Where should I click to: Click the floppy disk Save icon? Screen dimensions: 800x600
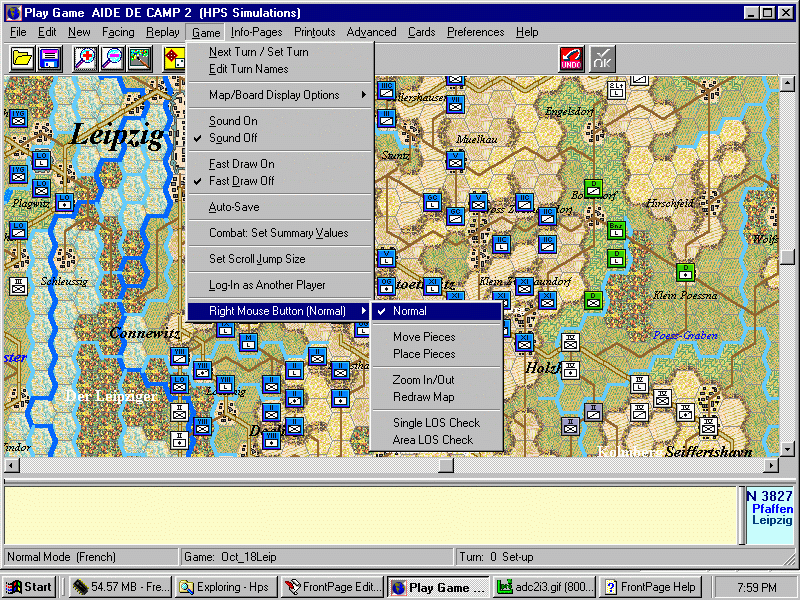[49, 59]
